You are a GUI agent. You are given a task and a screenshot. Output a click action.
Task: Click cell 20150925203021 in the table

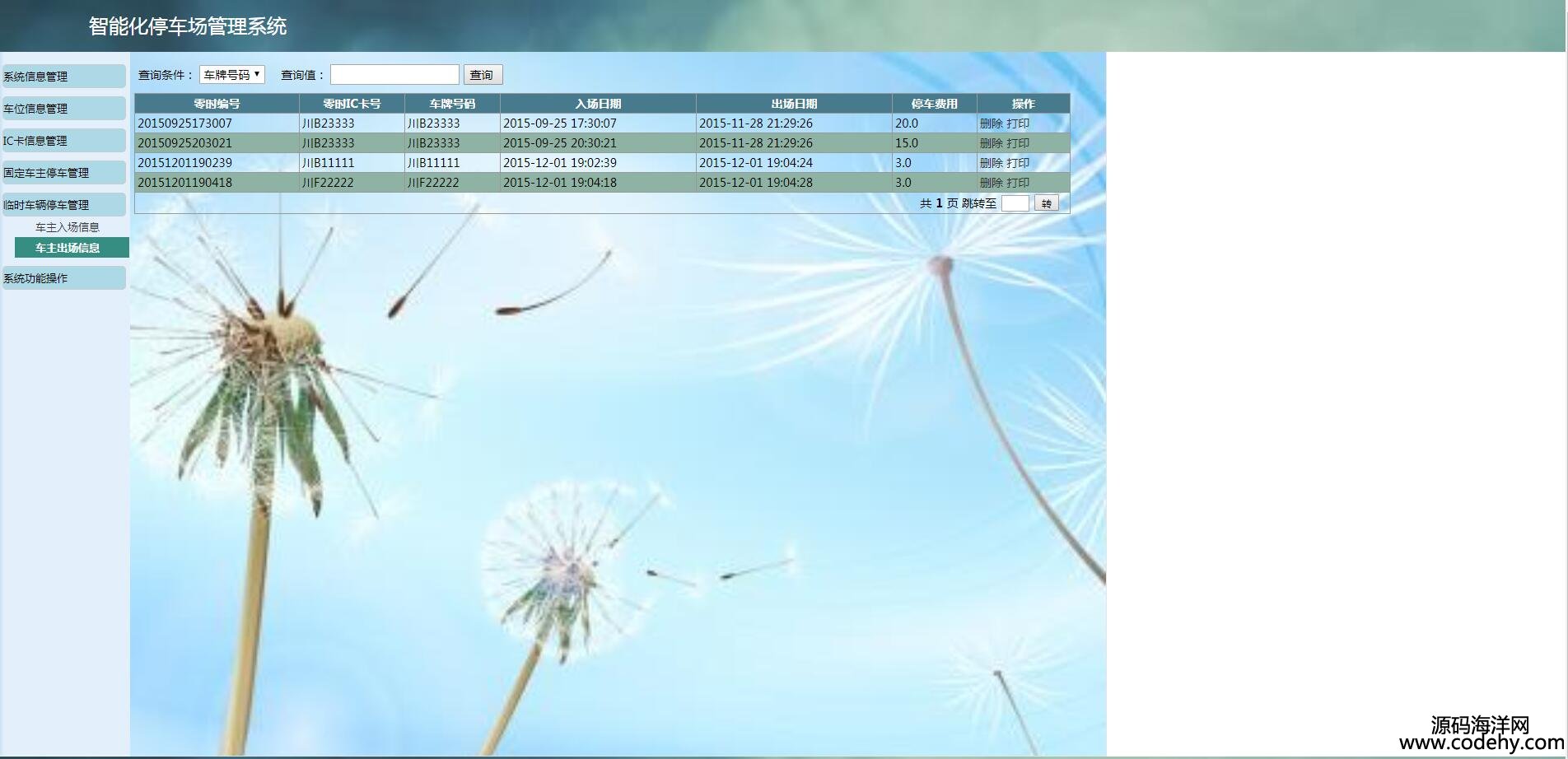[217, 143]
